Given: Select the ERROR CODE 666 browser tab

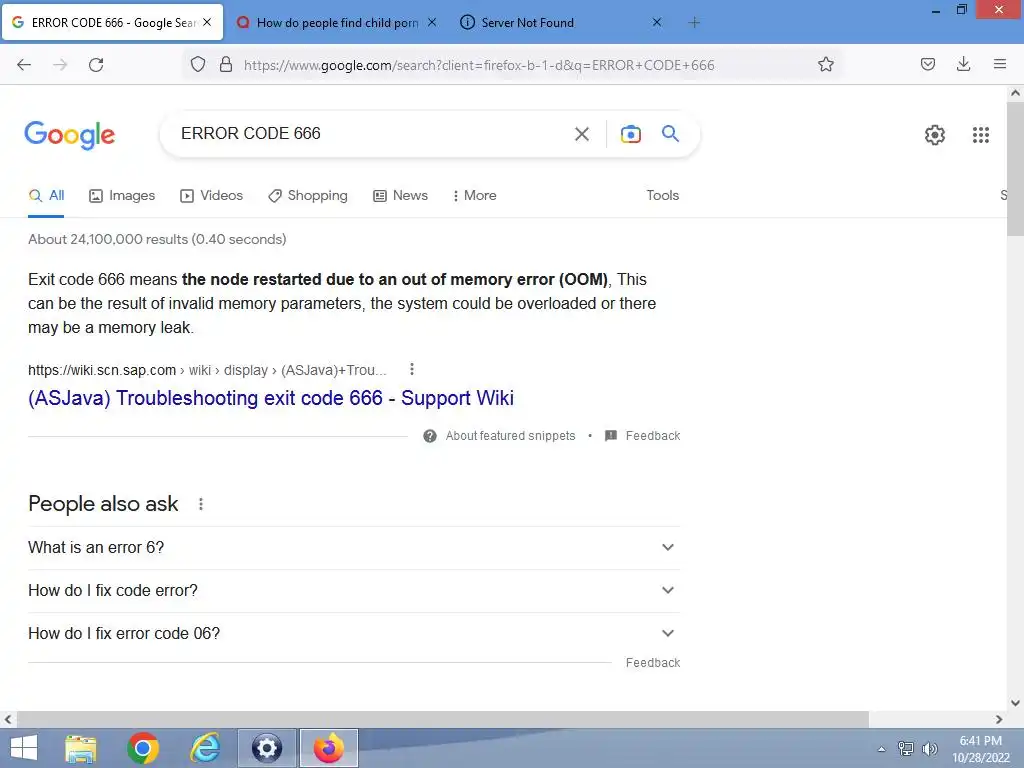Looking at the screenshot, I should (112, 22).
